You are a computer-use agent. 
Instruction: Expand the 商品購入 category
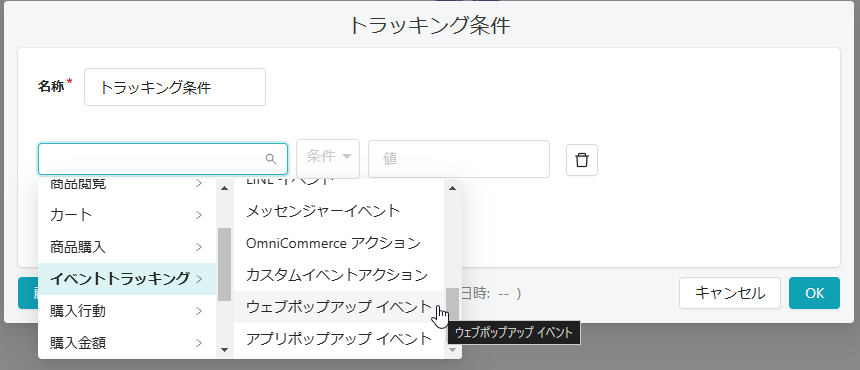click(127, 247)
